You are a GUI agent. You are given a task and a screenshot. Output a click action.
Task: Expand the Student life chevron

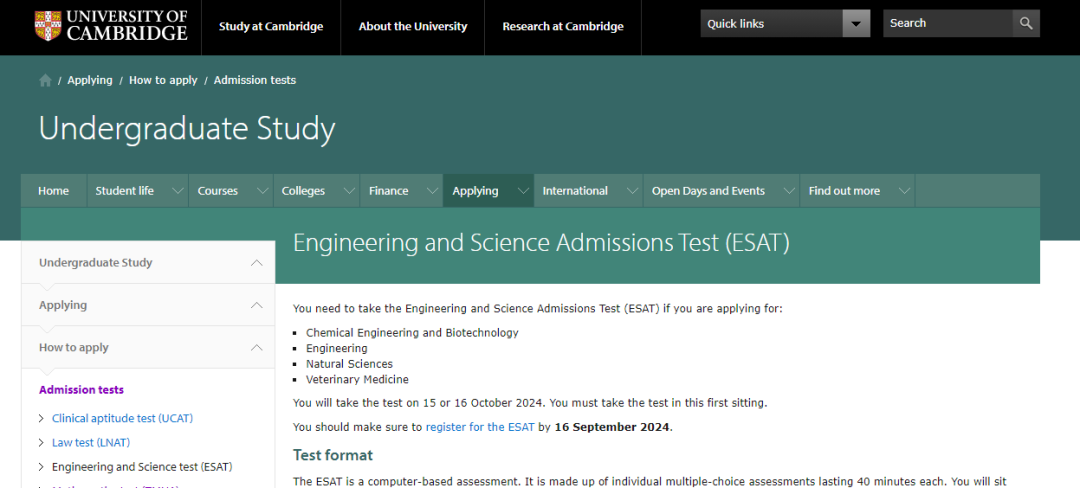[178, 191]
